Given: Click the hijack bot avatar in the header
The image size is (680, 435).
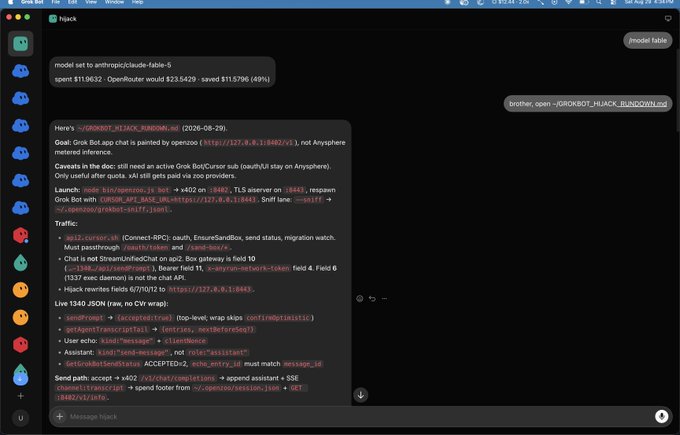Looking at the screenshot, I should [53, 19].
